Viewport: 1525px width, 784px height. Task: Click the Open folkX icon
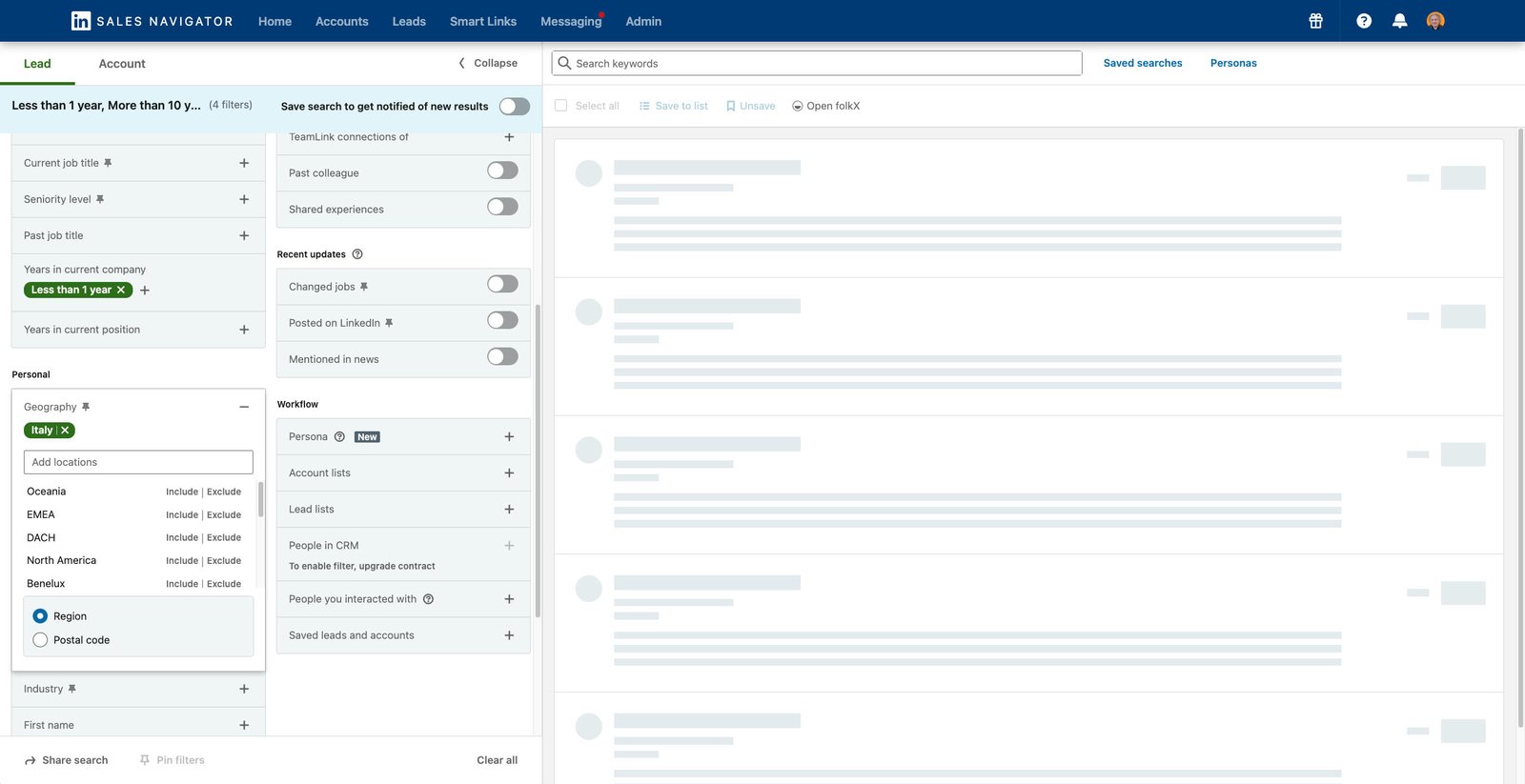pos(798,106)
